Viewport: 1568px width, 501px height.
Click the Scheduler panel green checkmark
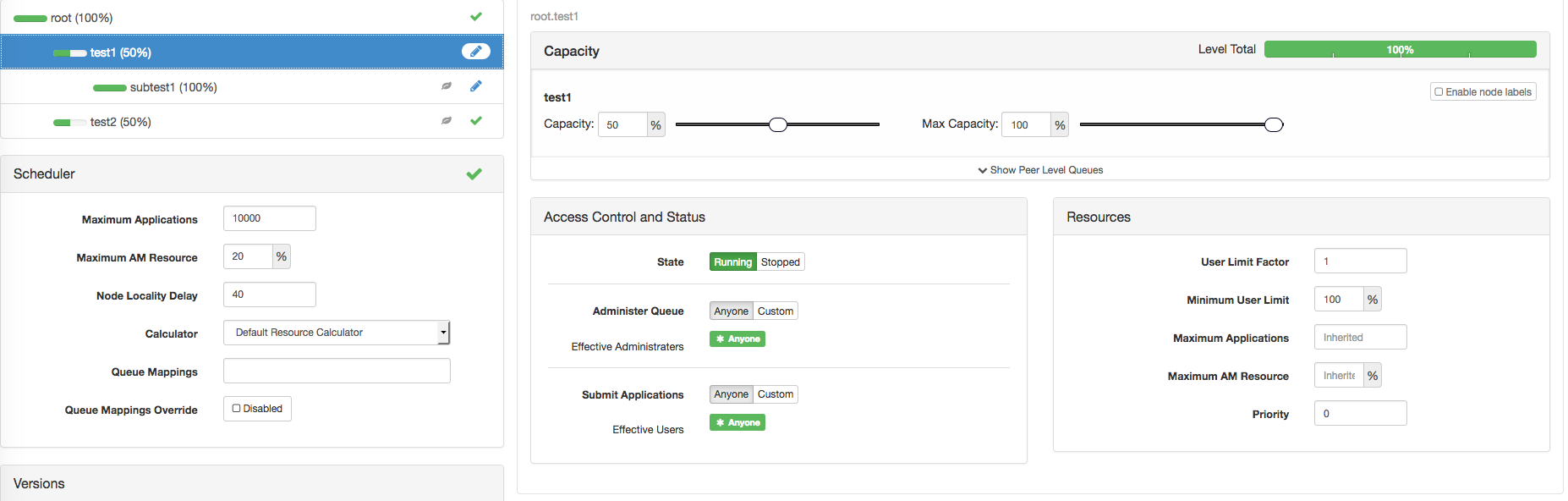(x=474, y=173)
